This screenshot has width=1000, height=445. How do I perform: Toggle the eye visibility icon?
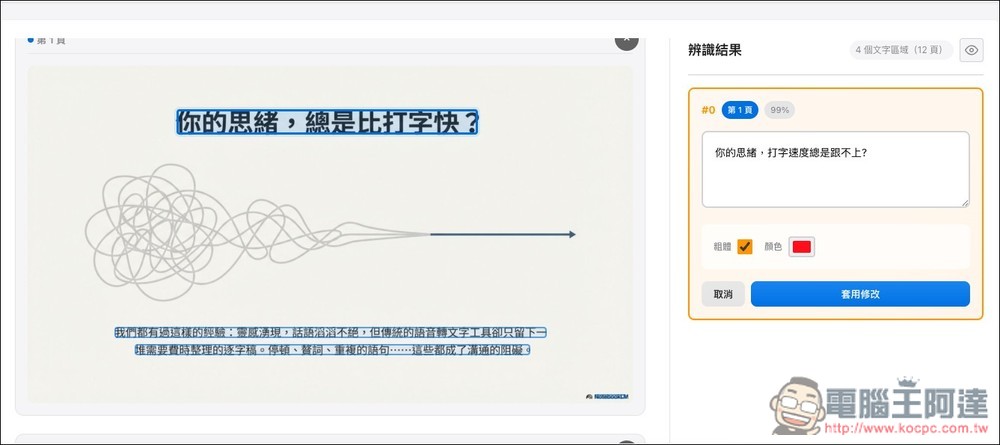tap(971, 50)
